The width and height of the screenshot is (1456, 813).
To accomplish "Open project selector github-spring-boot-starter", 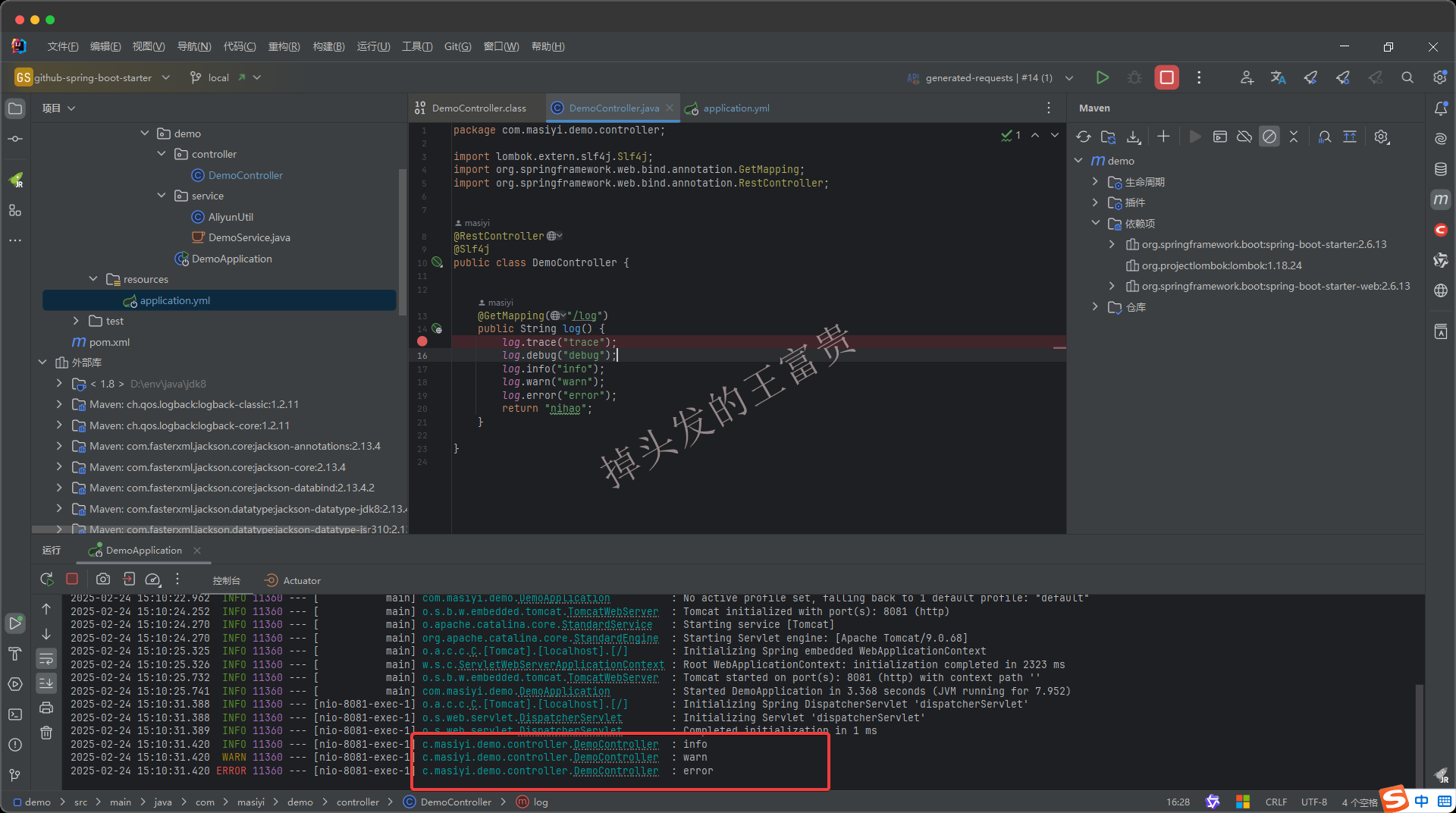I will tap(93, 77).
